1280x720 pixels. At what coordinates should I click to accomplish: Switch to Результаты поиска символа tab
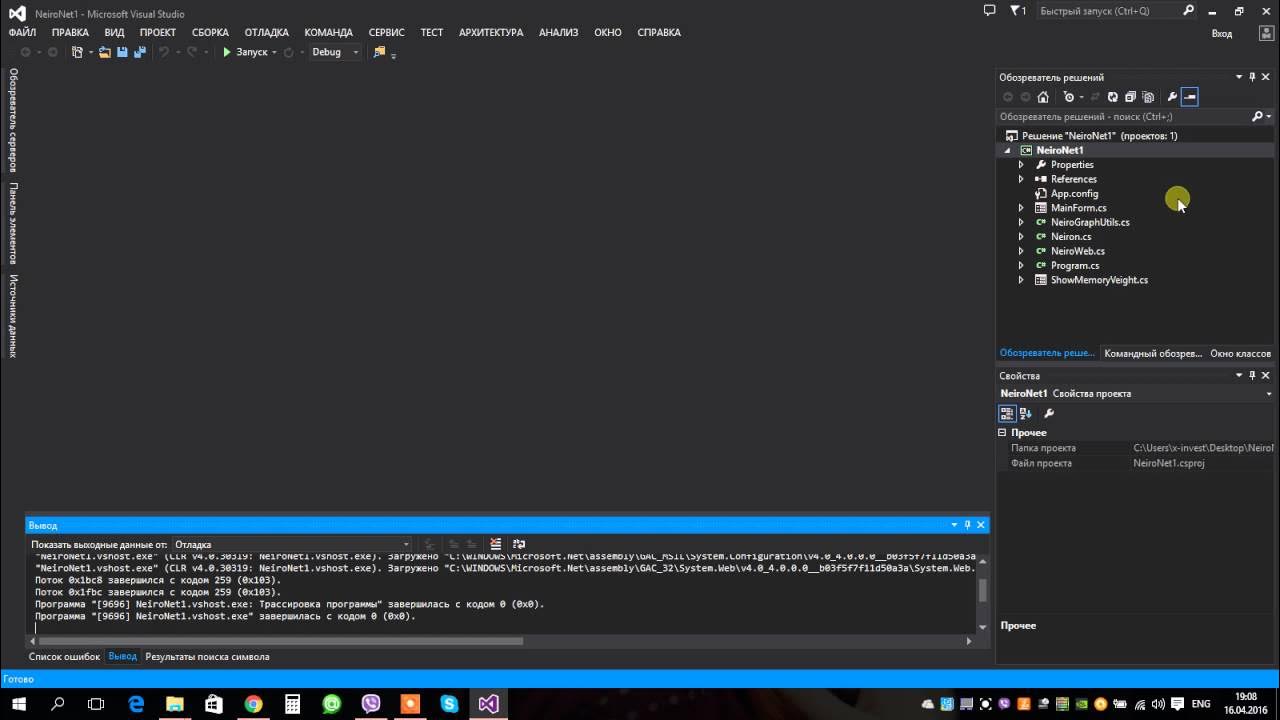click(x=207, y=657)
